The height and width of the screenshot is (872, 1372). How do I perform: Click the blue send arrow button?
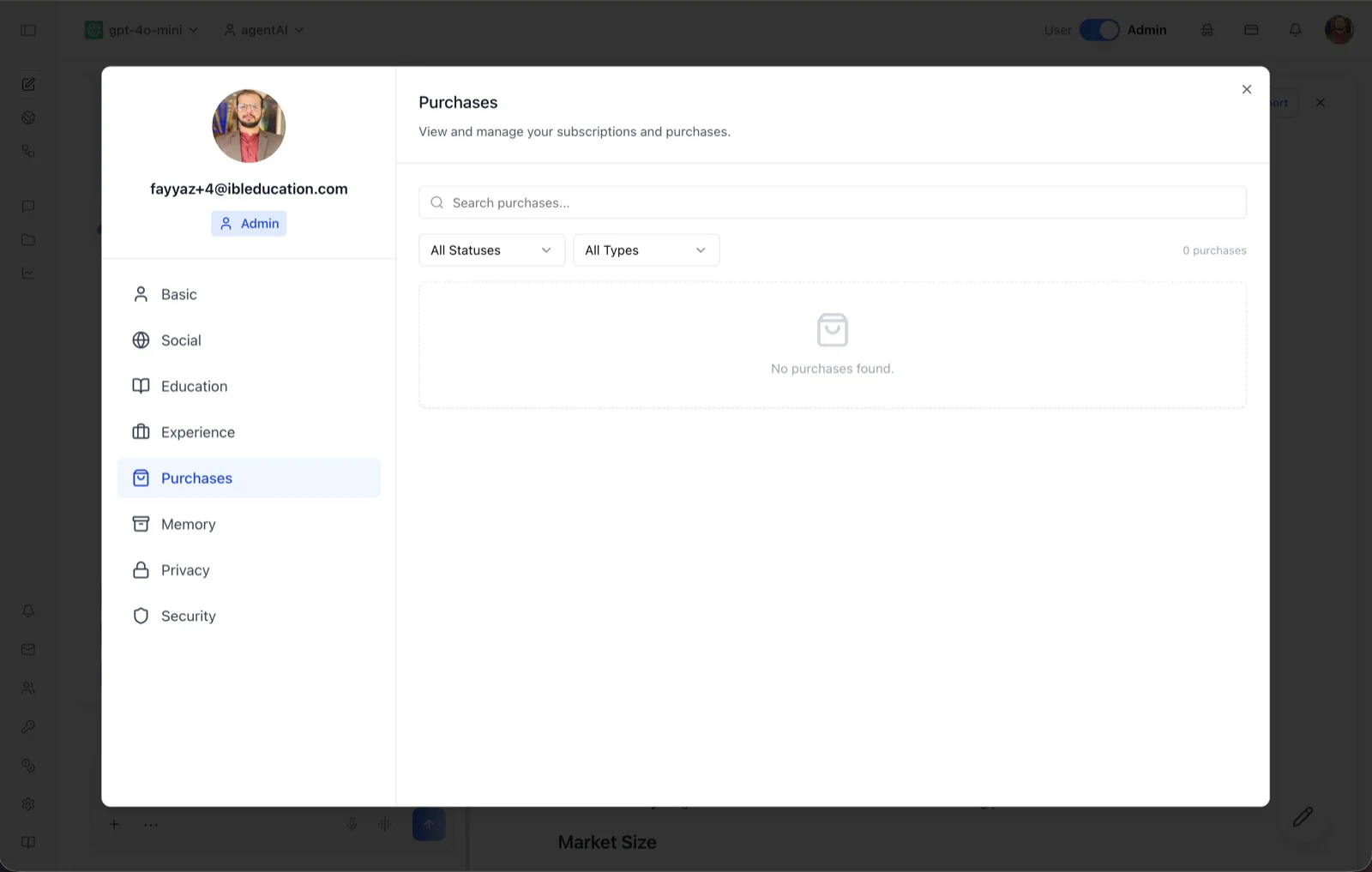point(429,824)
